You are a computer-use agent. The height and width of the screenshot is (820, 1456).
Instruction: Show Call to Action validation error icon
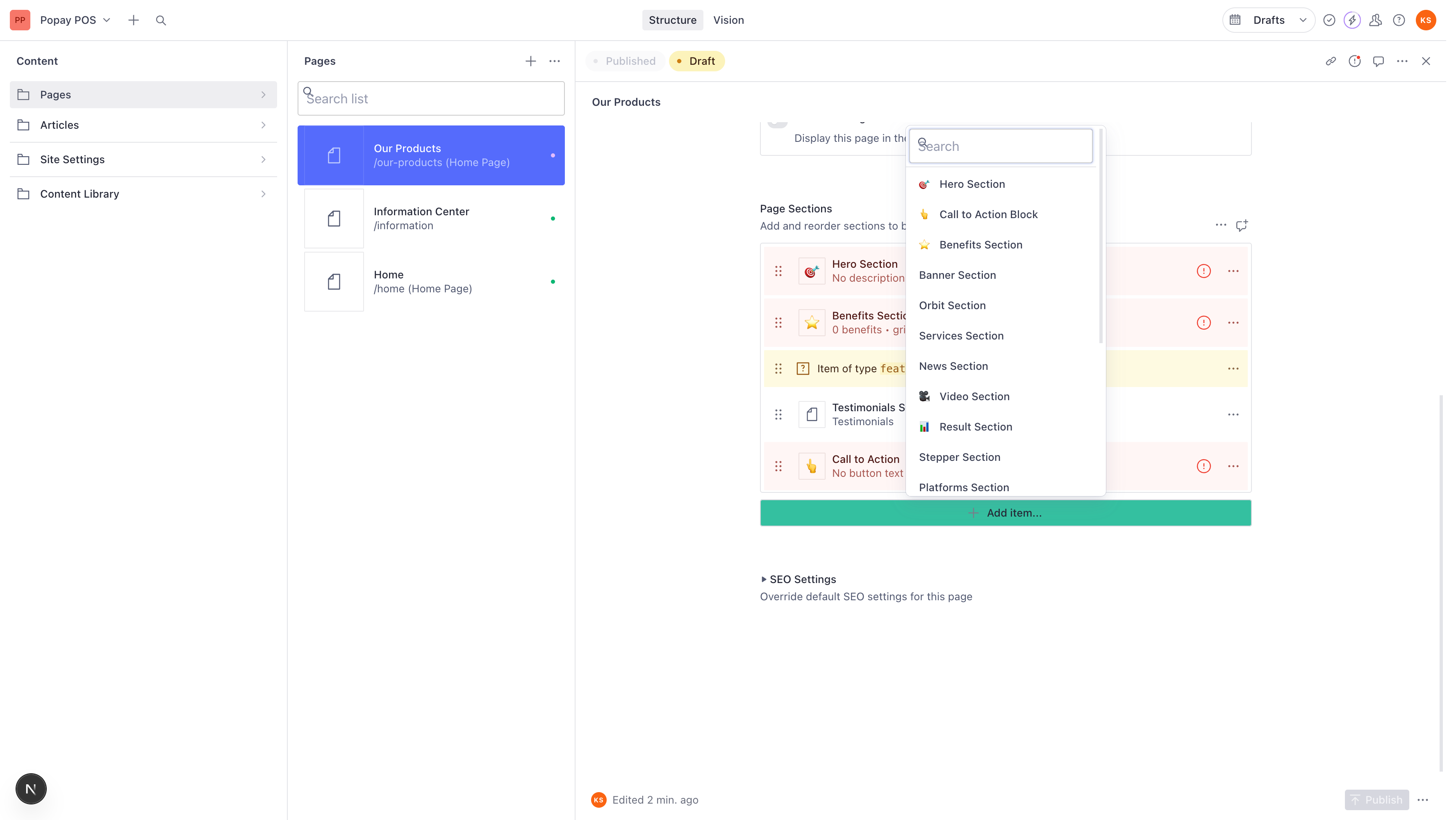[1203, 466]
